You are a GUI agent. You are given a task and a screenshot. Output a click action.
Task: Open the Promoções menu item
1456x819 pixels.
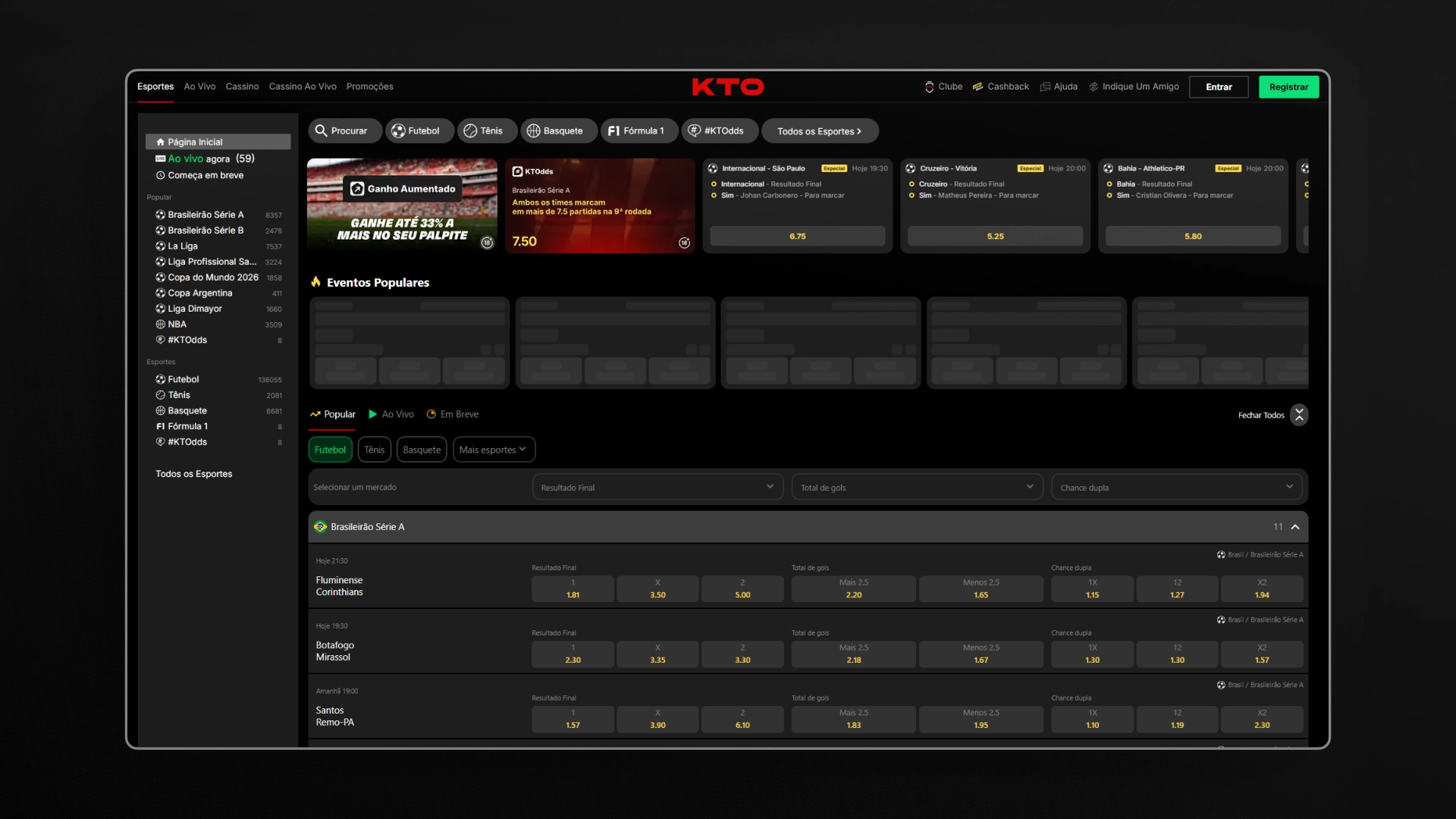[x=370, y=86]
